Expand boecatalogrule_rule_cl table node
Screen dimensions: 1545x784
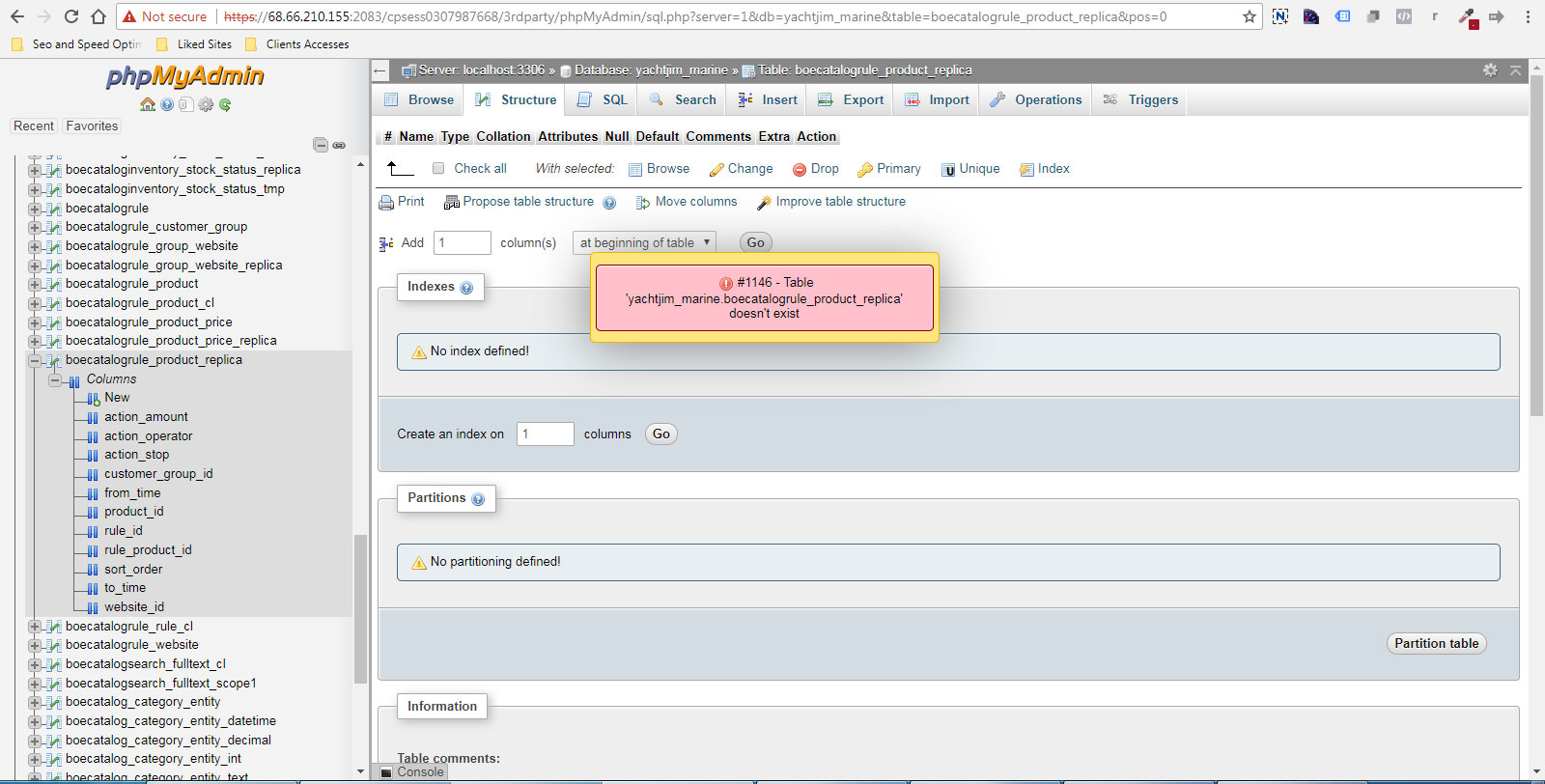[x=35, y=627]
